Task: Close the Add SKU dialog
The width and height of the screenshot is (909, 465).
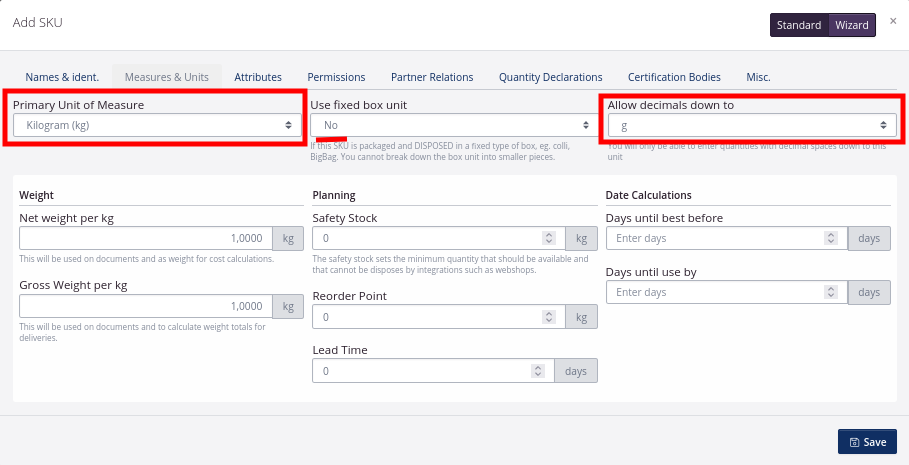Action: click(x=893, y=21)
